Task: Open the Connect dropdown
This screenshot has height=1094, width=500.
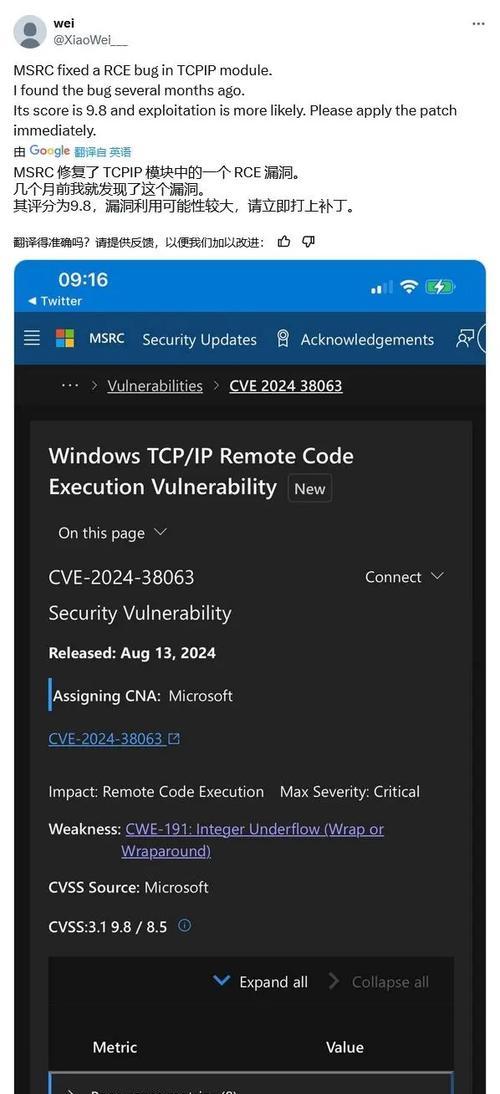Action: 404,577
